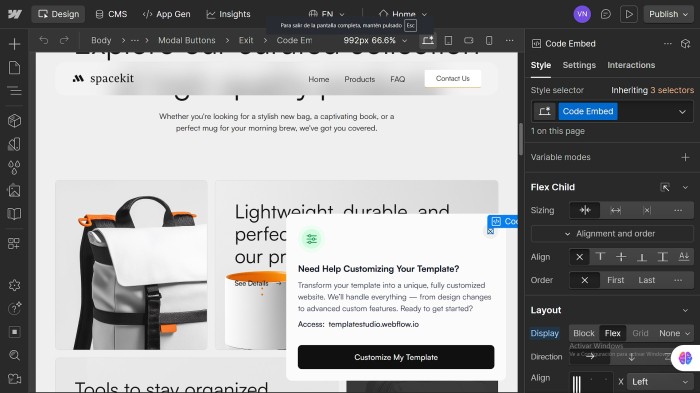Screen dimensions: 700x393
Task: Click the canvas vertical scrollbar thumb
Action: click(521, 139)
